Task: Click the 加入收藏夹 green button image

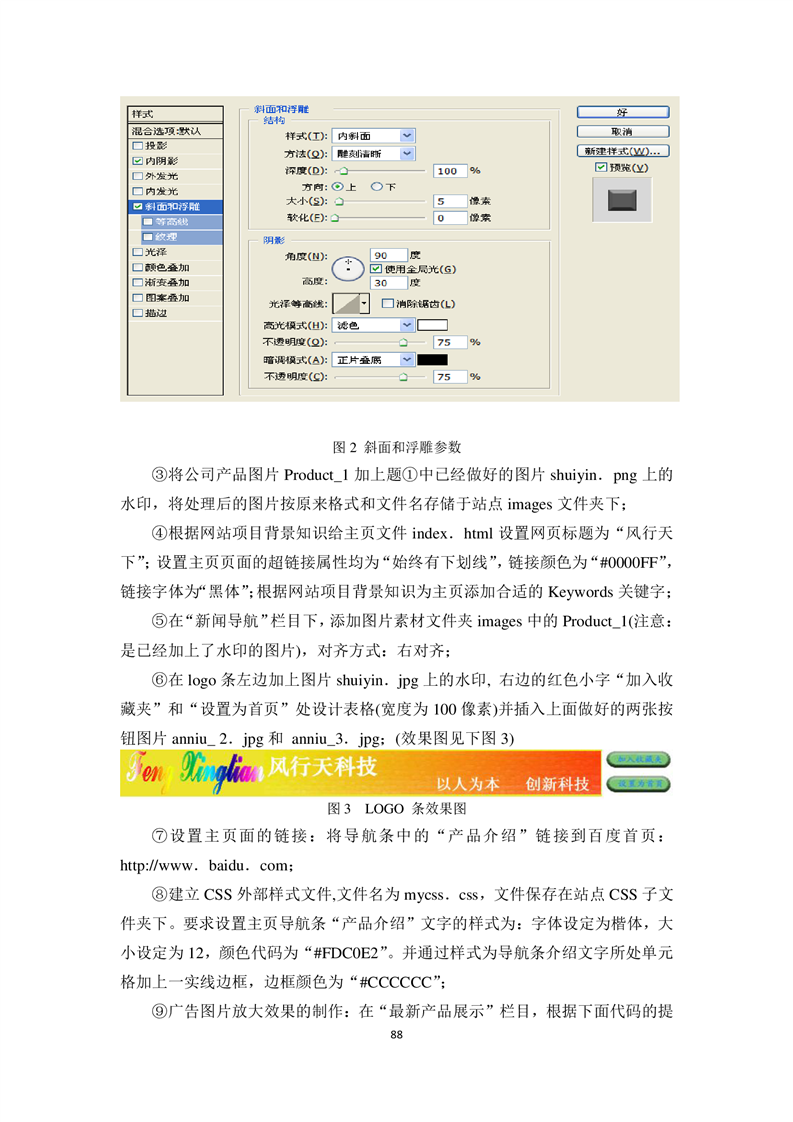Action: coord(638,759)
